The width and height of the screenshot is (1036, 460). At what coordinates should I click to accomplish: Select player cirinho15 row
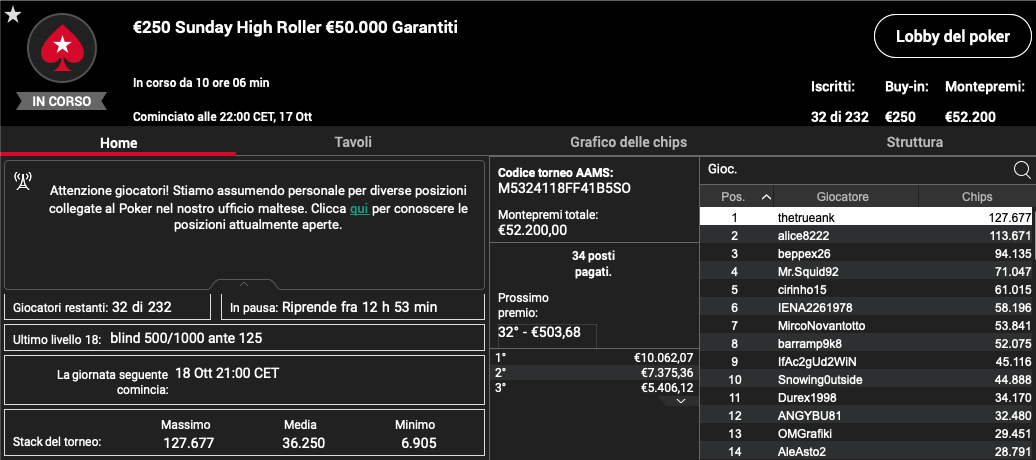tap(867, 289)
